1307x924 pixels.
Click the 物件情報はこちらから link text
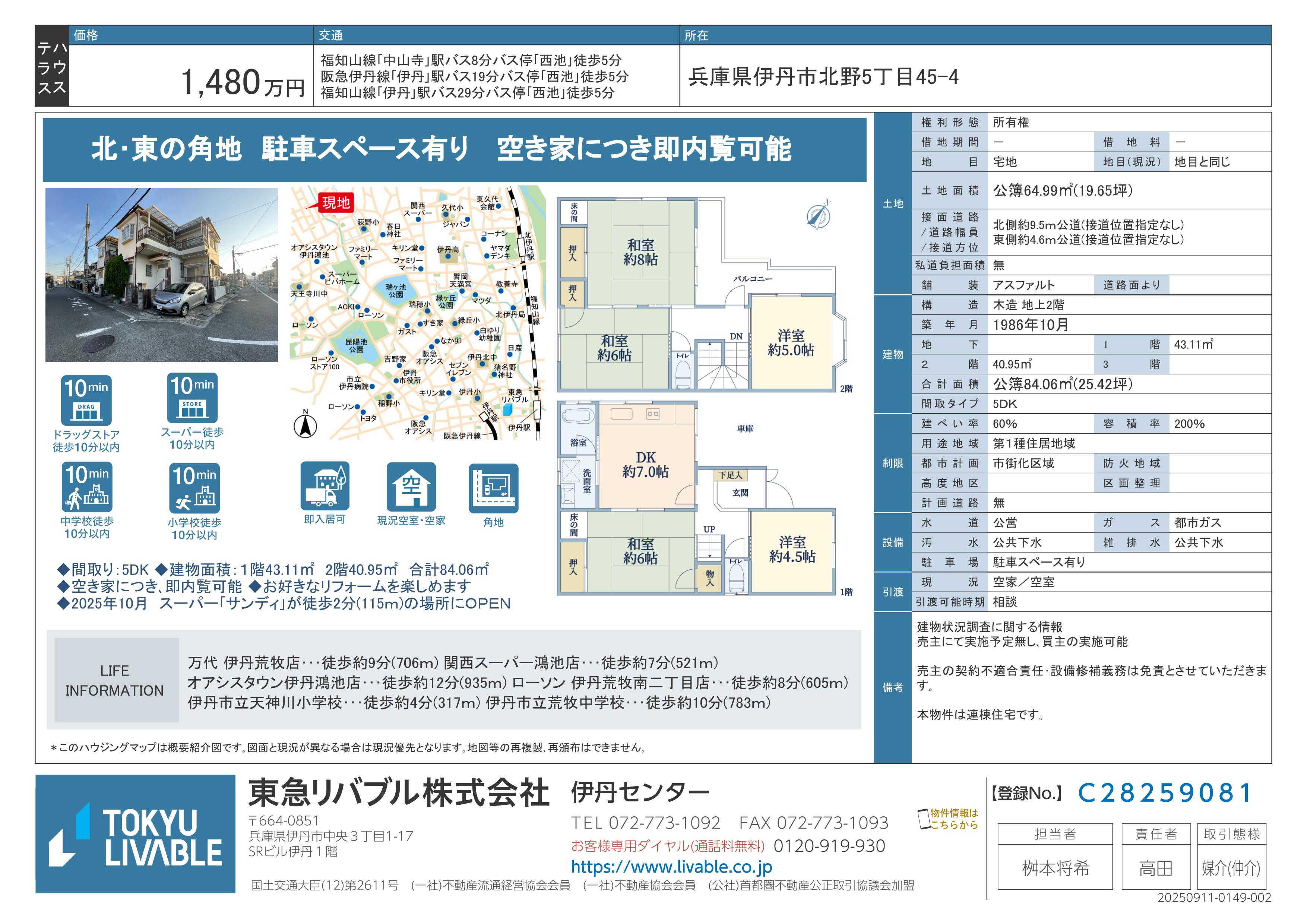point(955,819)
